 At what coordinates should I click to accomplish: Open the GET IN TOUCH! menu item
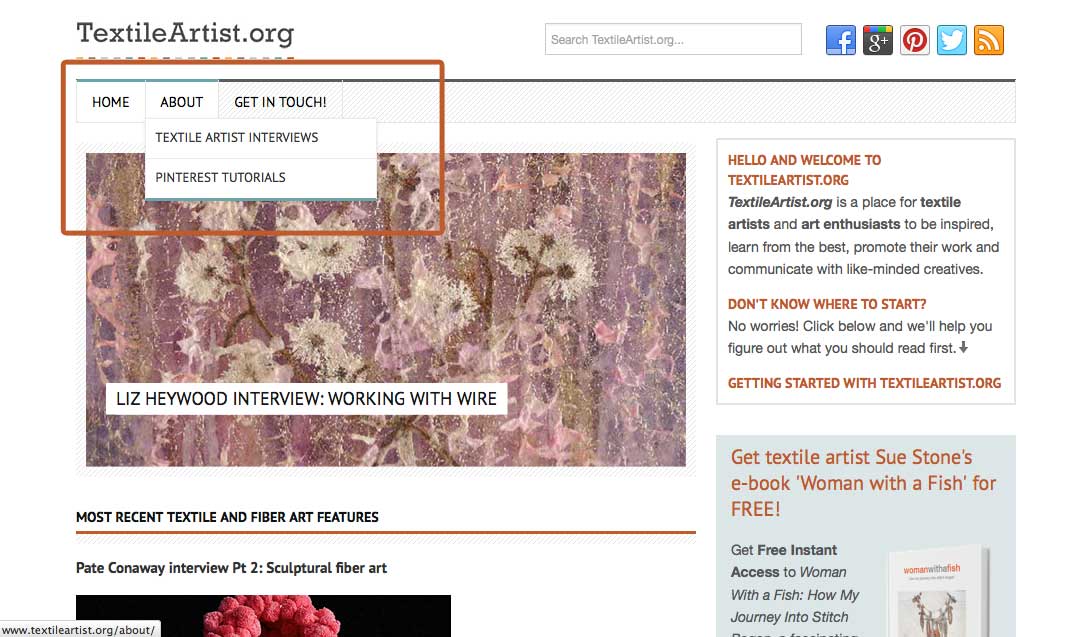click(x=280, y=102)
